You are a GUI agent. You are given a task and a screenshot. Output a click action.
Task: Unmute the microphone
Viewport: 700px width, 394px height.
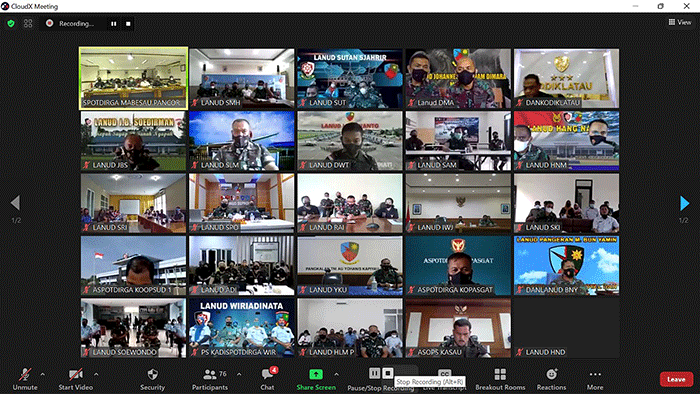tap(25, 379)
